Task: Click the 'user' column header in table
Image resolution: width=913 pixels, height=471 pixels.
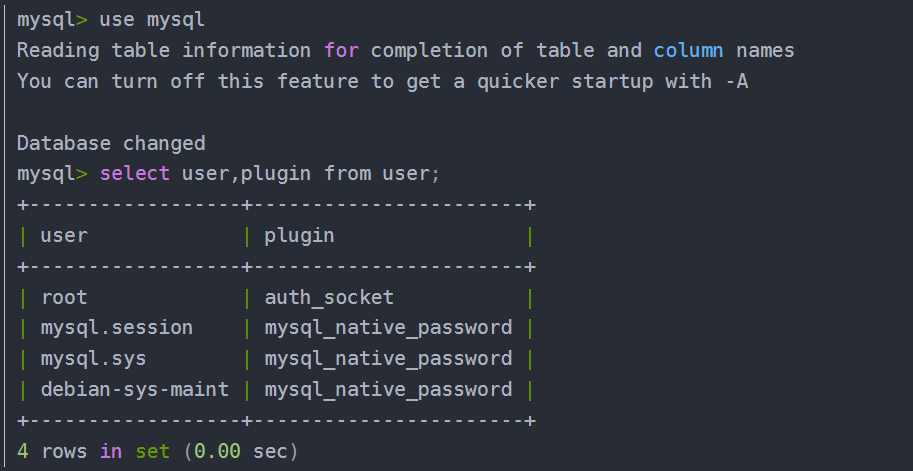Action: [x=64, y=236]
